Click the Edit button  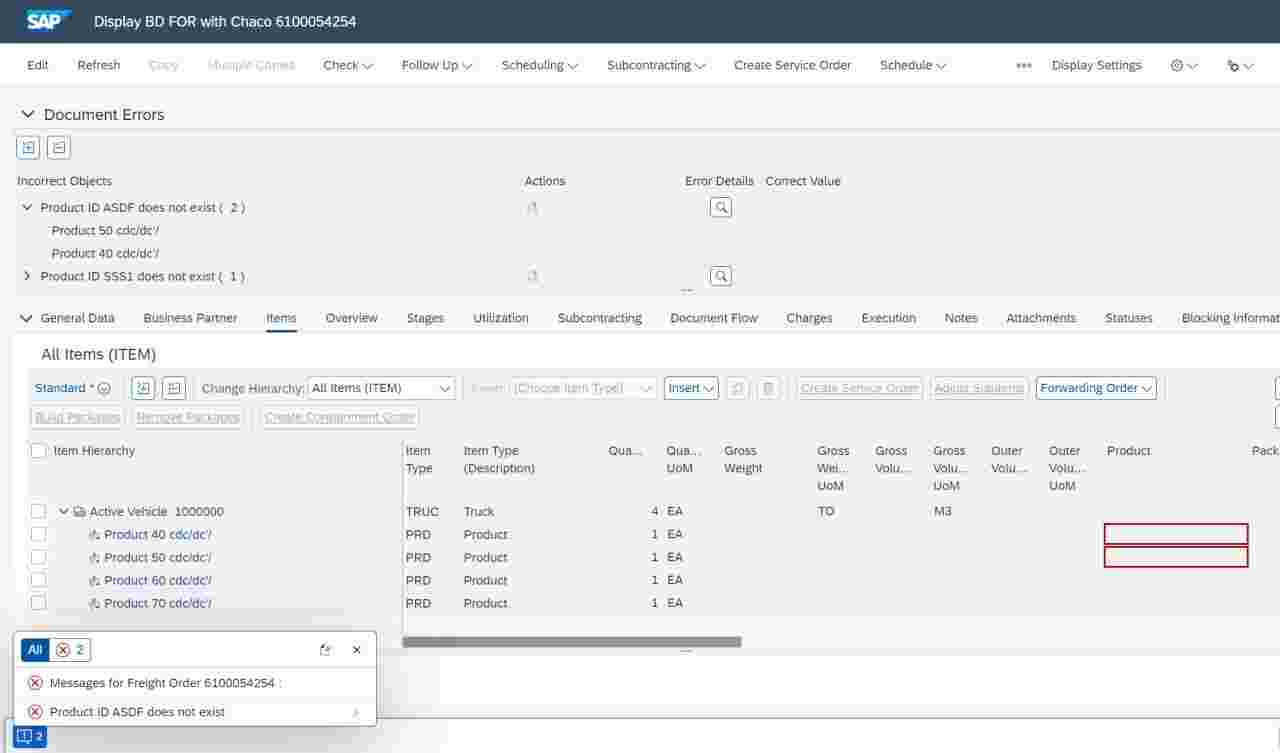[x=38, y=65]
